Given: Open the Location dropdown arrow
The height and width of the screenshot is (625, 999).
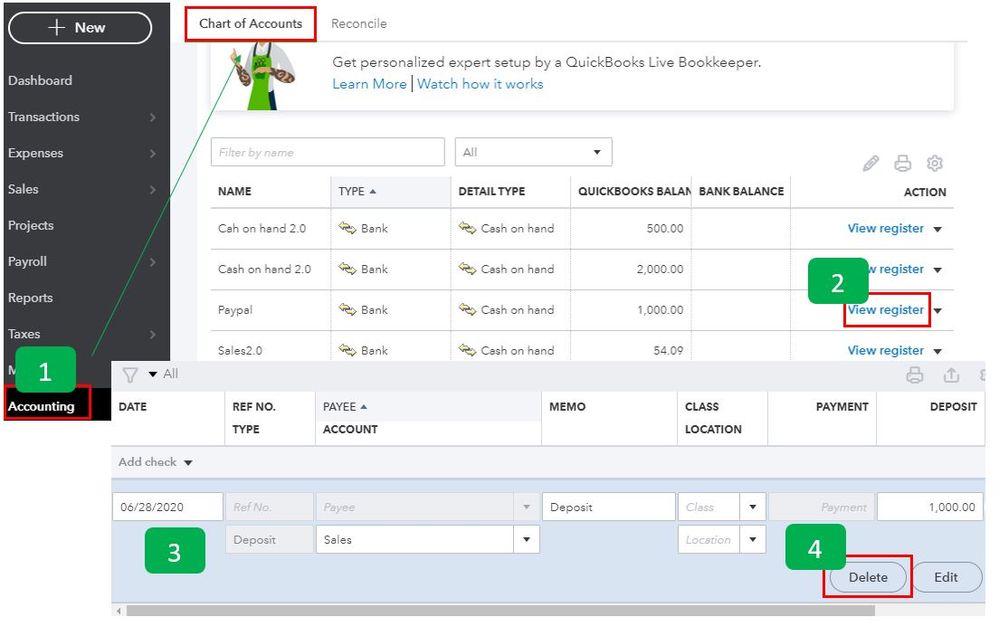Looking at the screenshot, I should click(752, 540).
